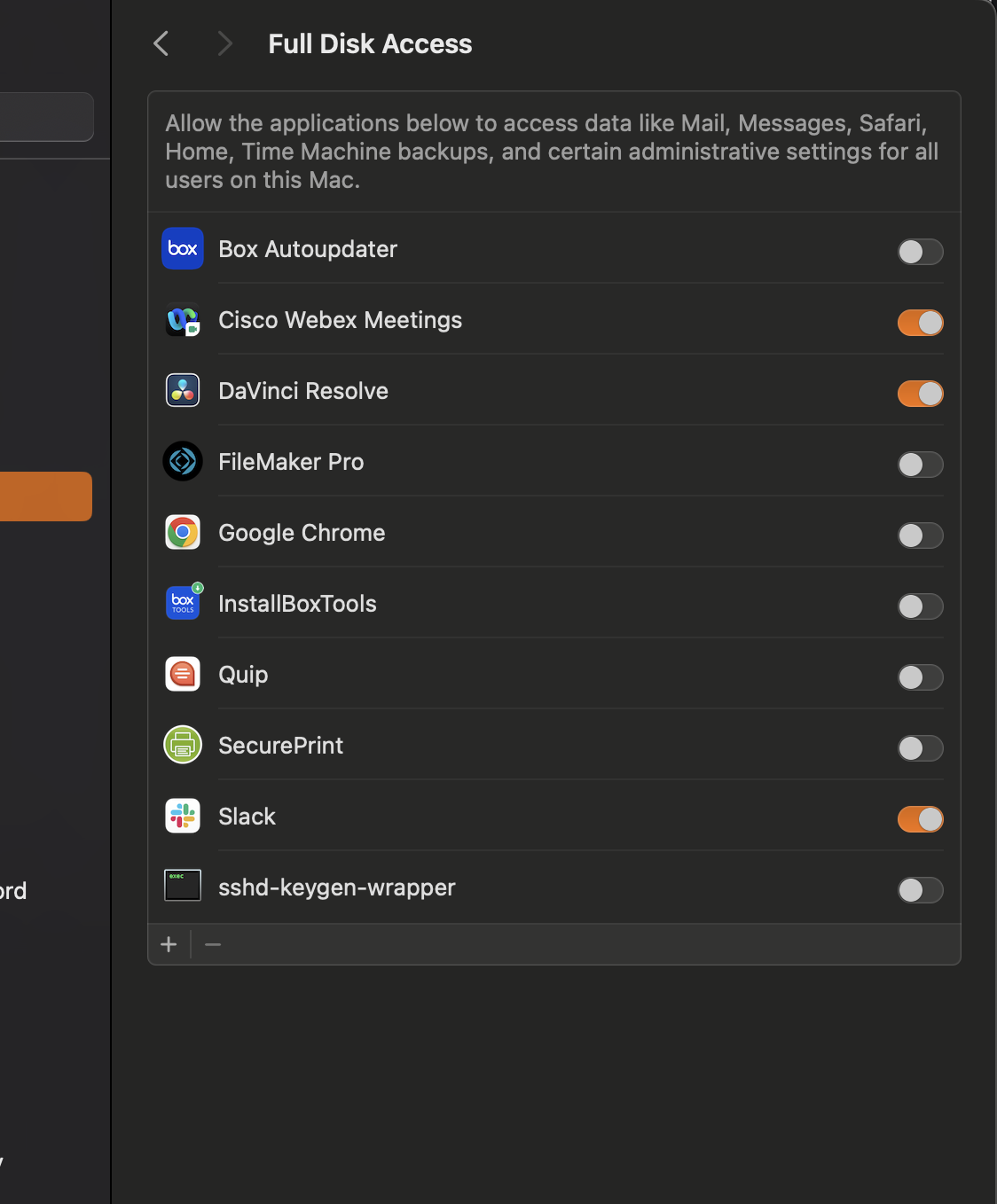
Task: Select the sshd-keygen-wrapper label
Action: [x=337, y=887]
